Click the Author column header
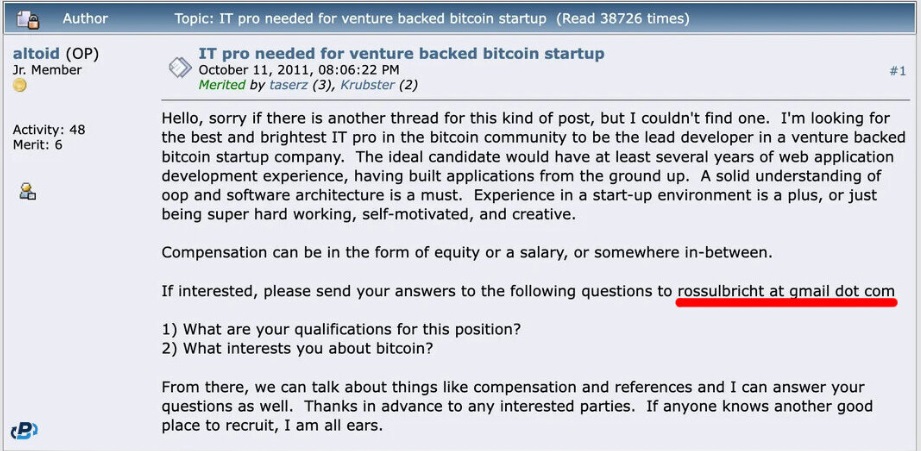This screenshot has height=451, width=921. click(x=86, y=18)
